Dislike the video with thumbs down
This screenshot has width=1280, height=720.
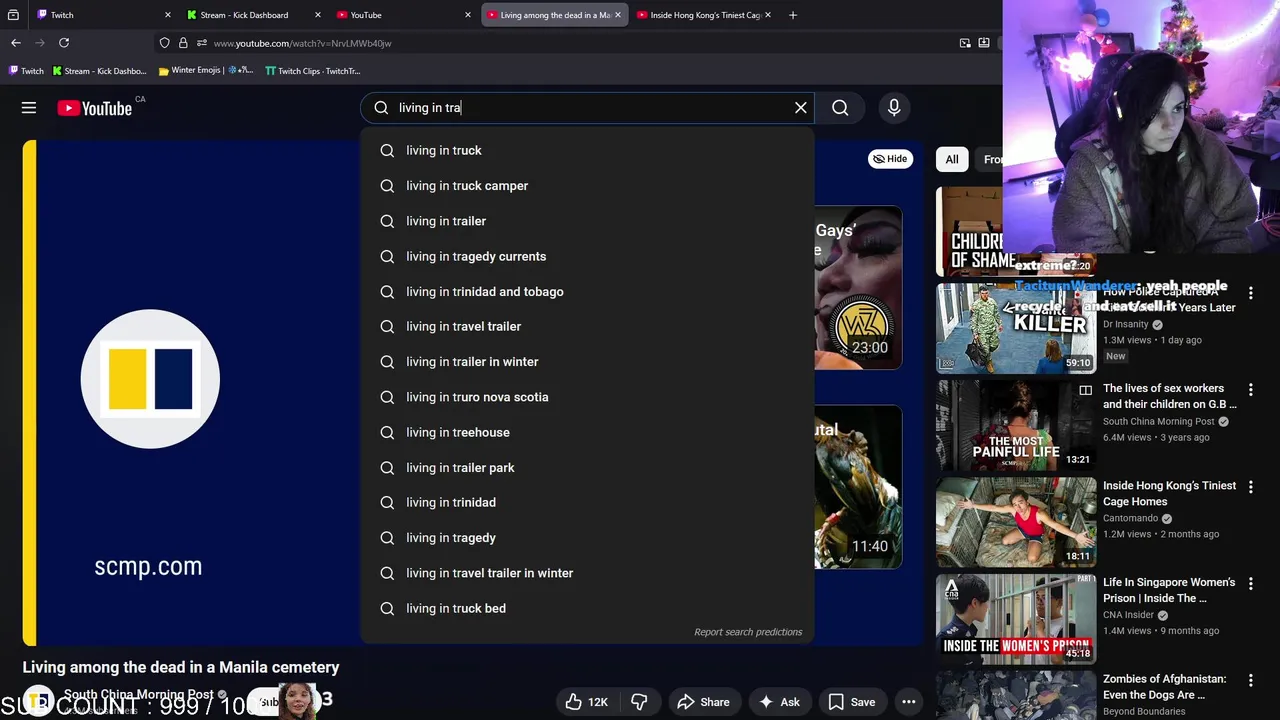[639, 702]
